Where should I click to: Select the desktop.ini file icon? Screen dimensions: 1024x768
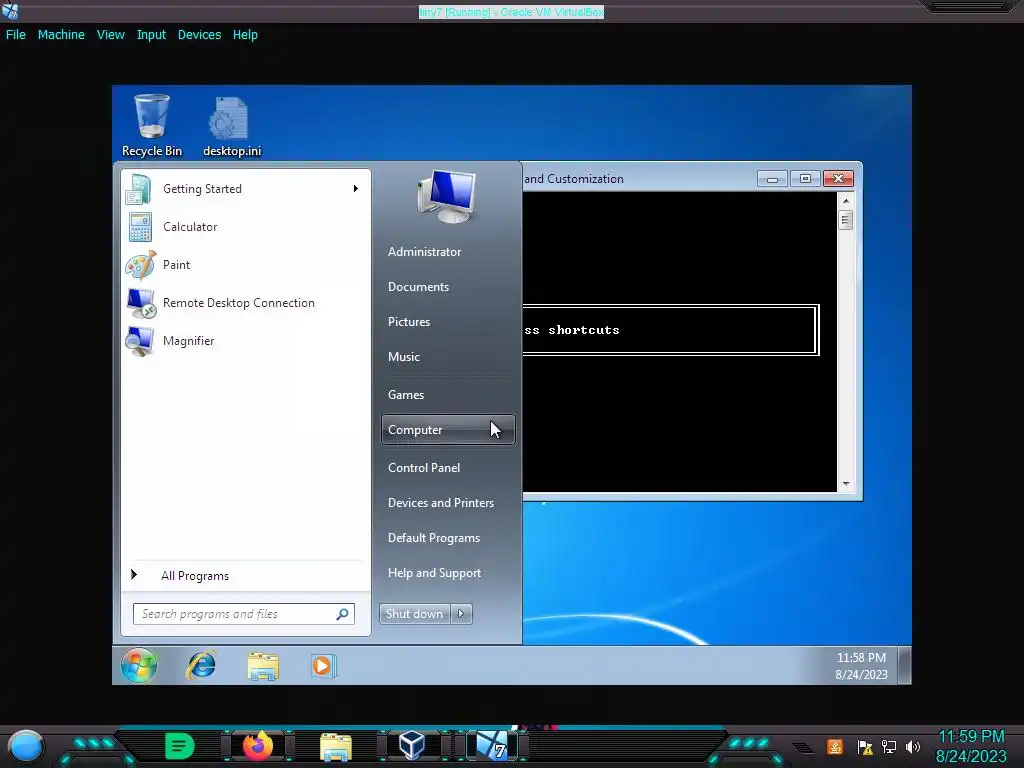(x=231, y=127)
